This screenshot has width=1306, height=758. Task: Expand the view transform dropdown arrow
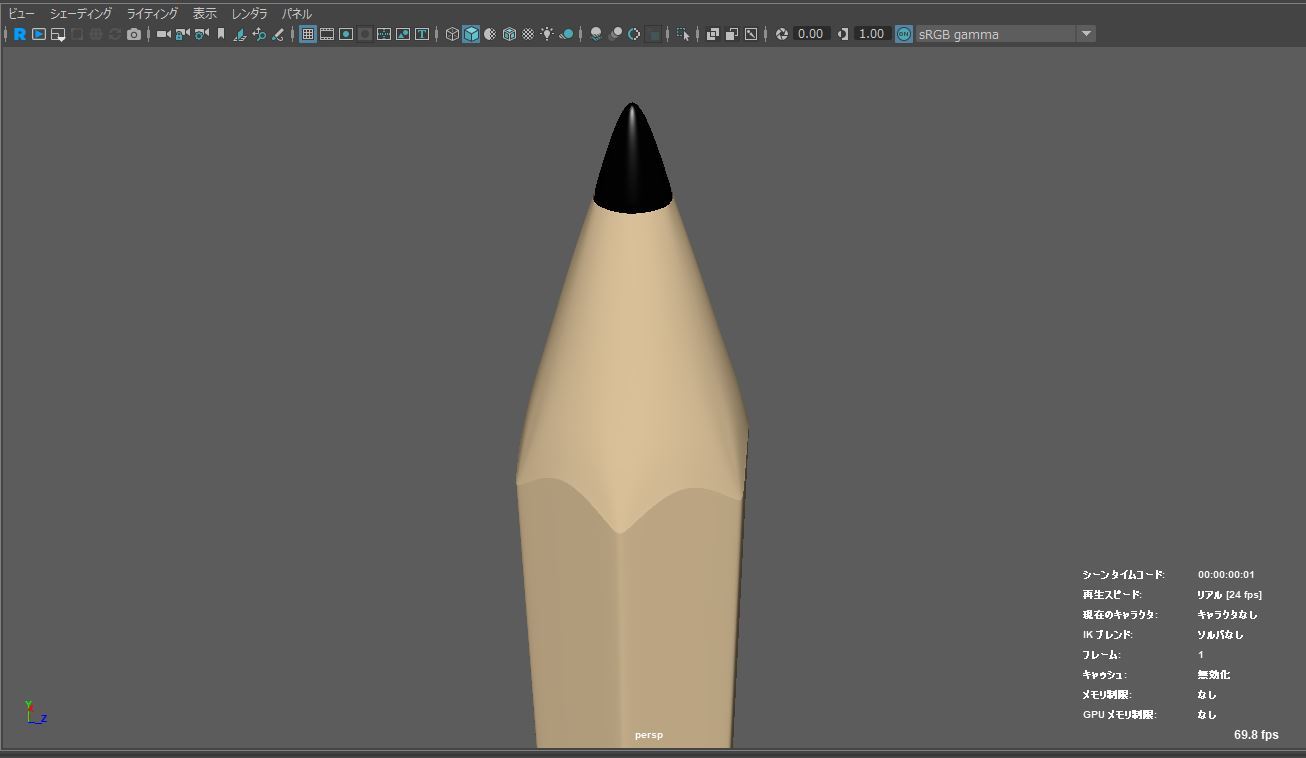pyautogui.click(x=1086, y=34)
